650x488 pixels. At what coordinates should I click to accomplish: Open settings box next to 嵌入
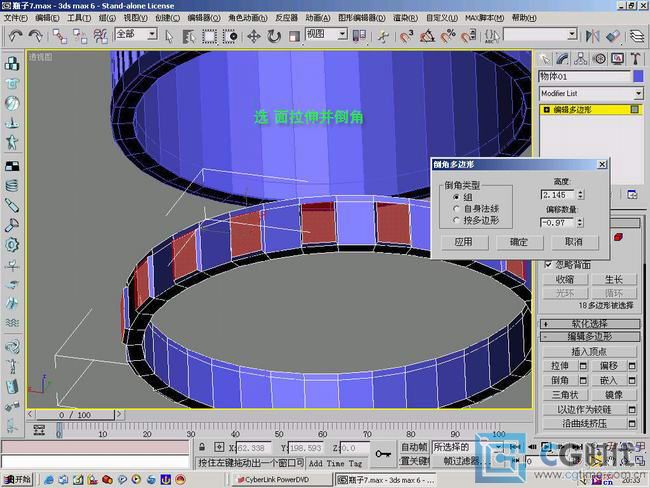click(x=632, y=380)
